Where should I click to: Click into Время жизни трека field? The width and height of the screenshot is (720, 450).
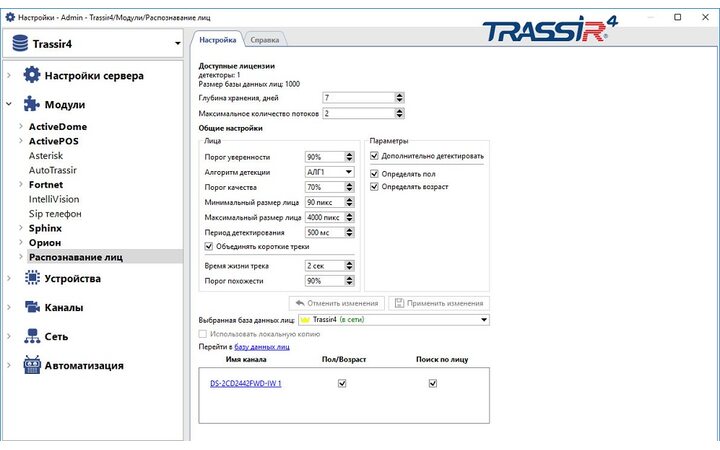coord(325,266)
